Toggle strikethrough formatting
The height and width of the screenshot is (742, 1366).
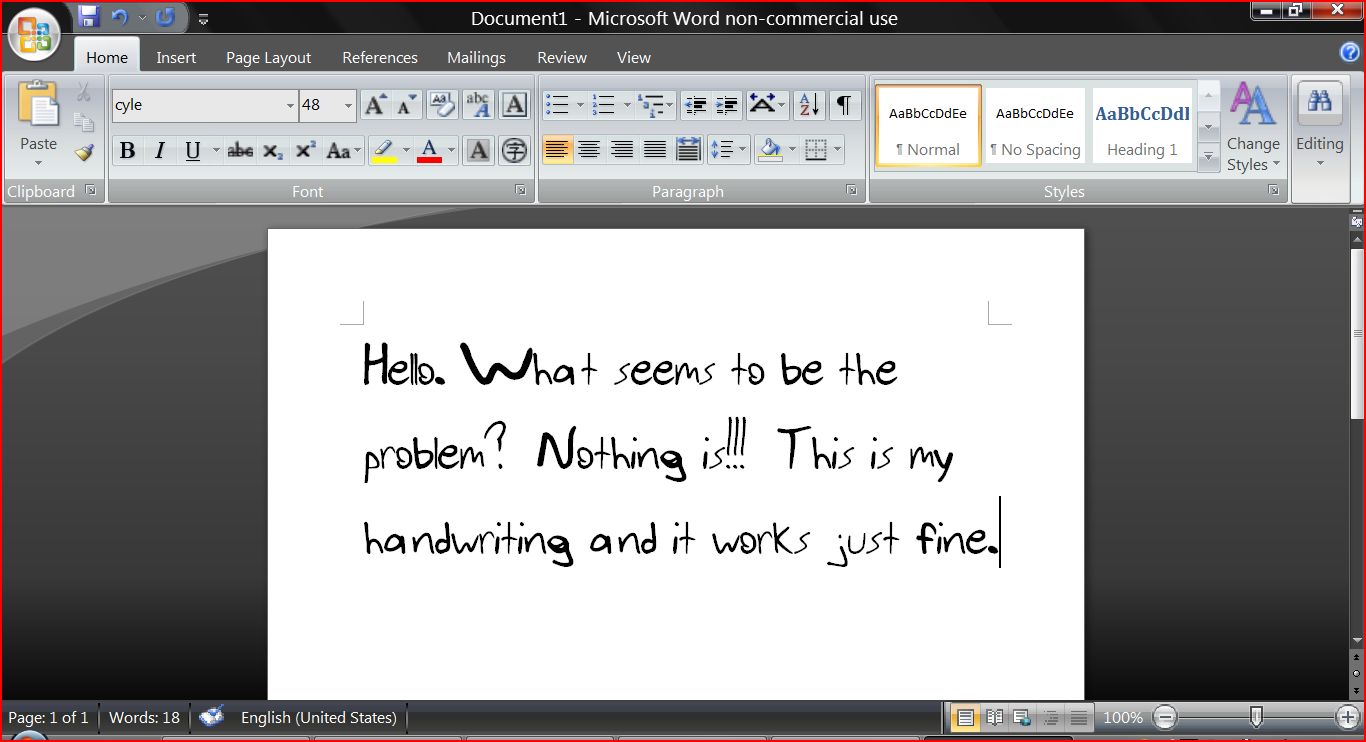[x=240, y=151]
